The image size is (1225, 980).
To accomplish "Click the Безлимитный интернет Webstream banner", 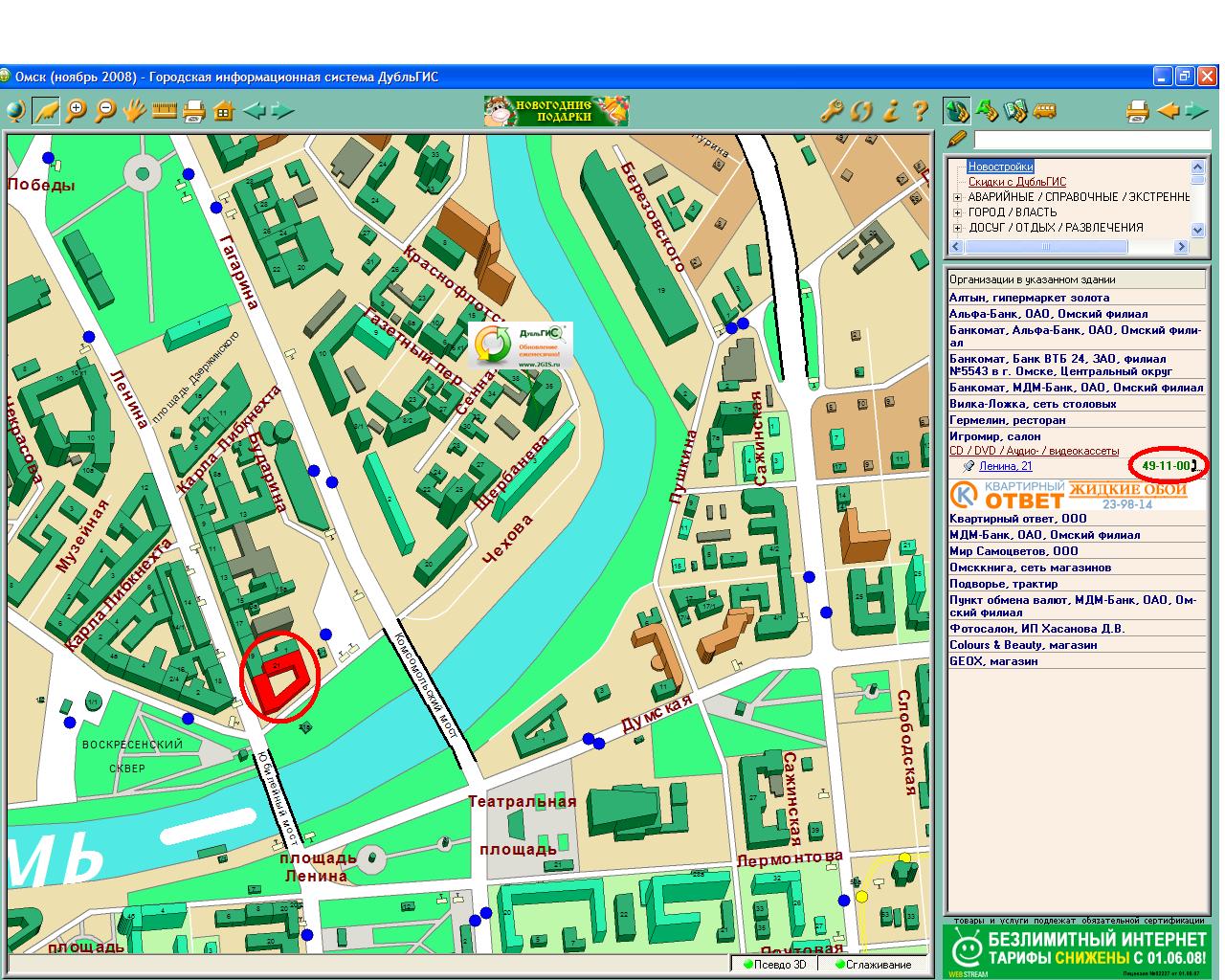I will [x=1076, y=950].
